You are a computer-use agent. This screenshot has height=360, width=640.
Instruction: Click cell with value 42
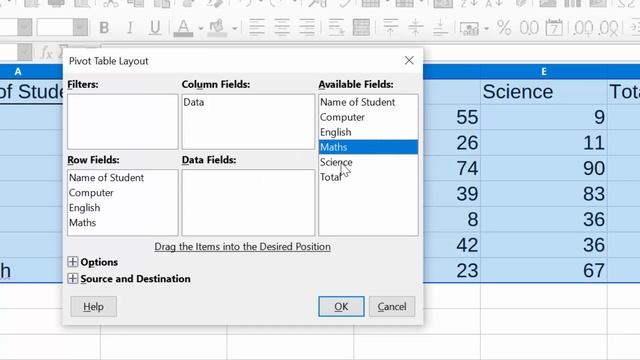pos(452,245)
